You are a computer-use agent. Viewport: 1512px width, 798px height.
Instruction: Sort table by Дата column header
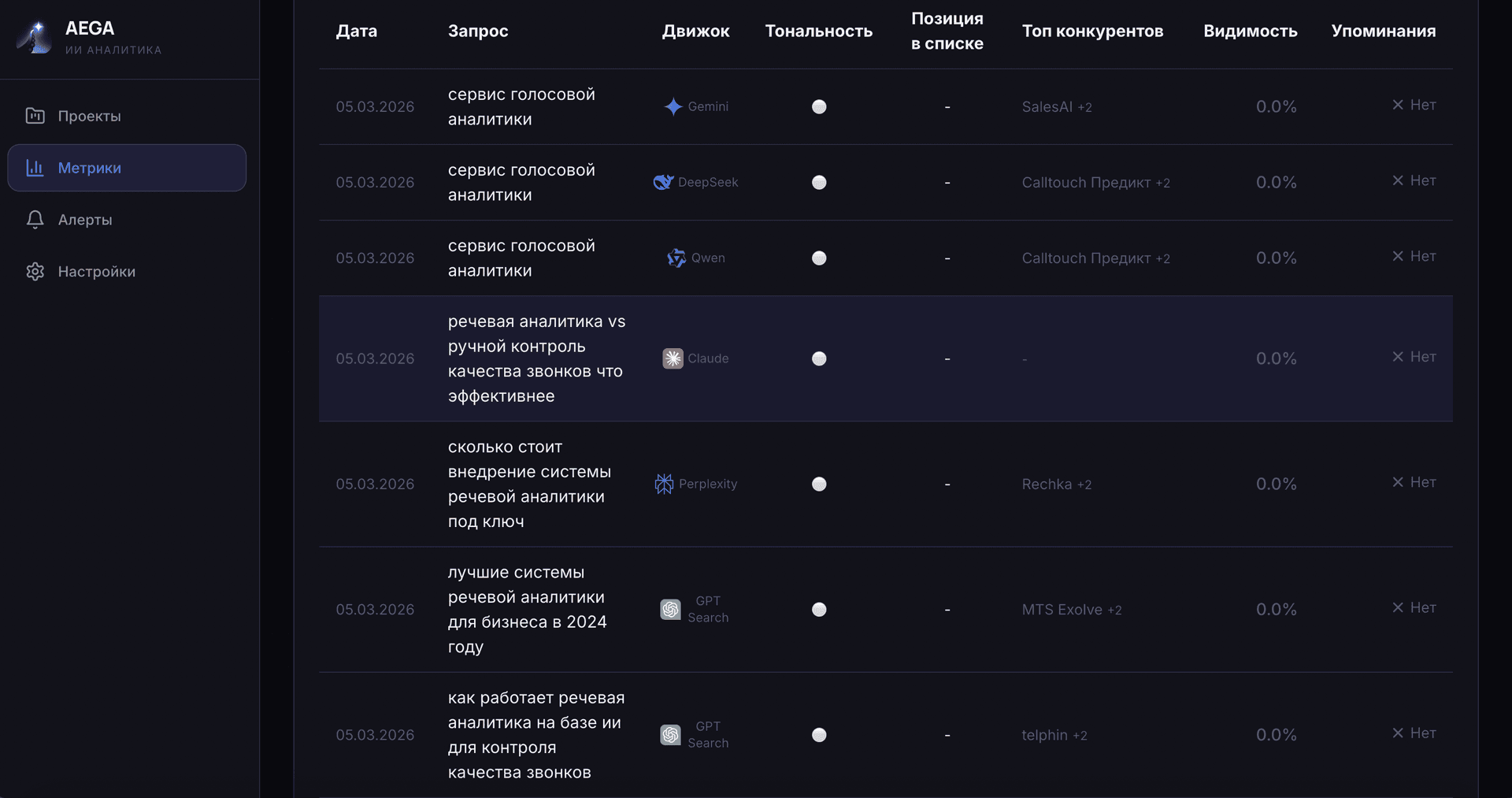coord(356,32)
